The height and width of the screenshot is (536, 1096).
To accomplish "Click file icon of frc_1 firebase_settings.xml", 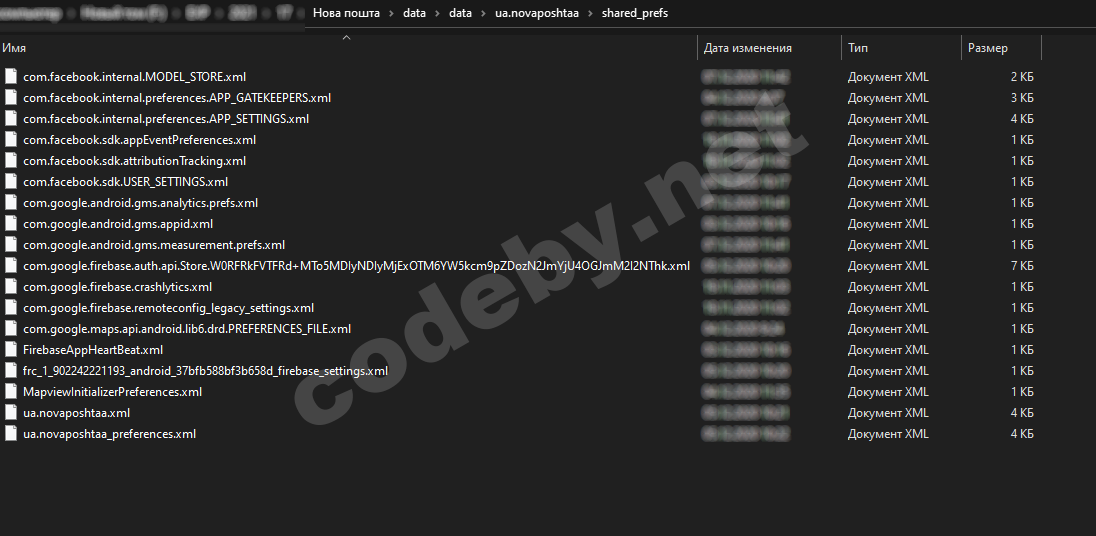I will tap(10, 370).
